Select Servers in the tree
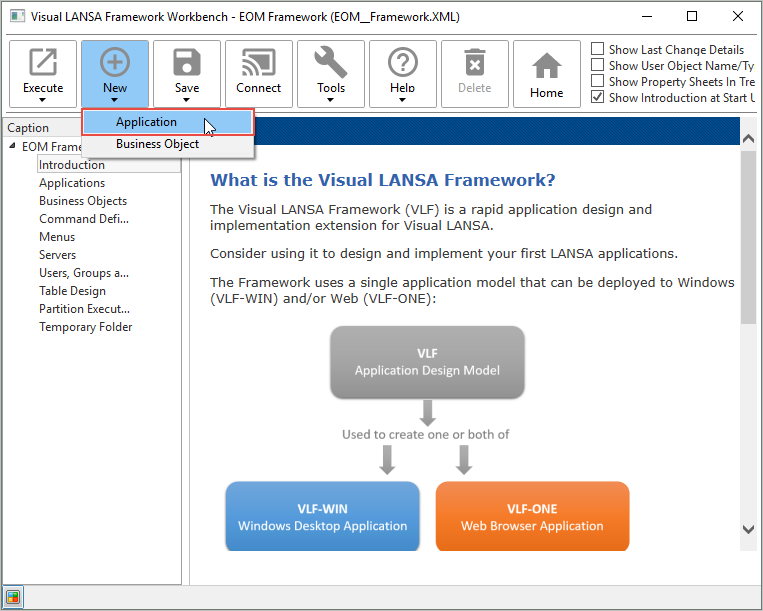Screen dimensions: 763x611 (57, 255)
